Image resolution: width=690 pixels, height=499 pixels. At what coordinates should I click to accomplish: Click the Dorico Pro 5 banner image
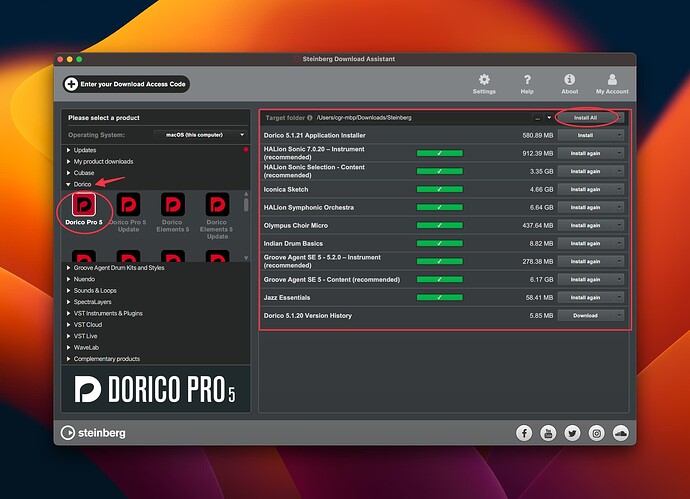coord(156,389)
